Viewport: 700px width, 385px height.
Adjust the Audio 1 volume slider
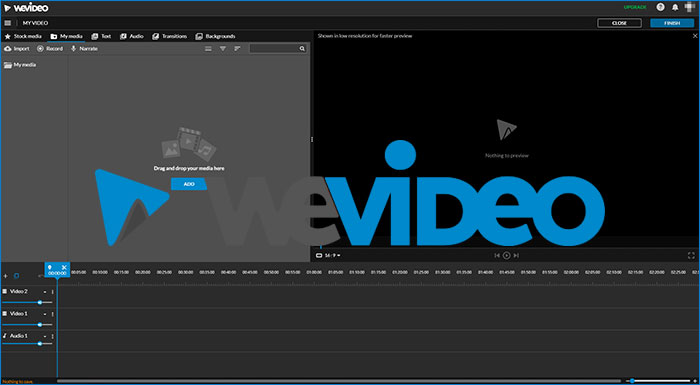[27, 343]
